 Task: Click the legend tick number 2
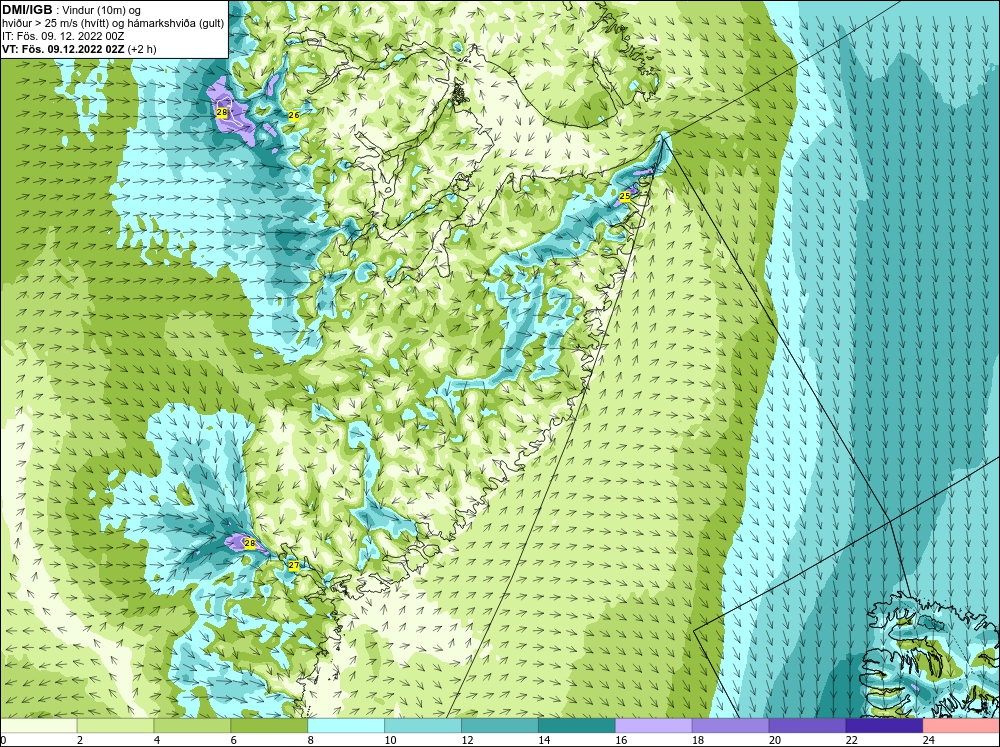coord(80,740)
